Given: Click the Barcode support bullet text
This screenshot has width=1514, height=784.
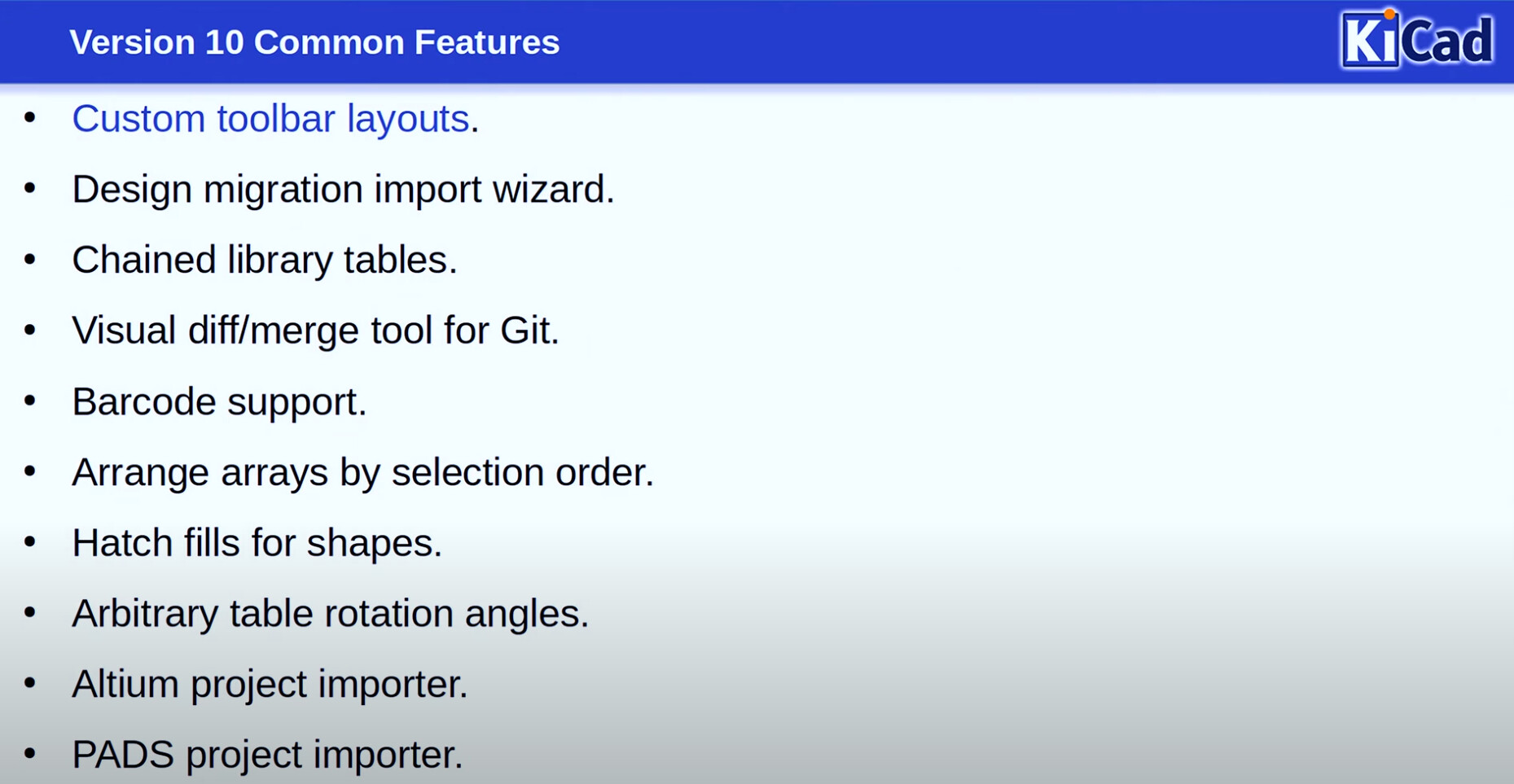Looking at the screenshot, I should [x=220, y=402].
